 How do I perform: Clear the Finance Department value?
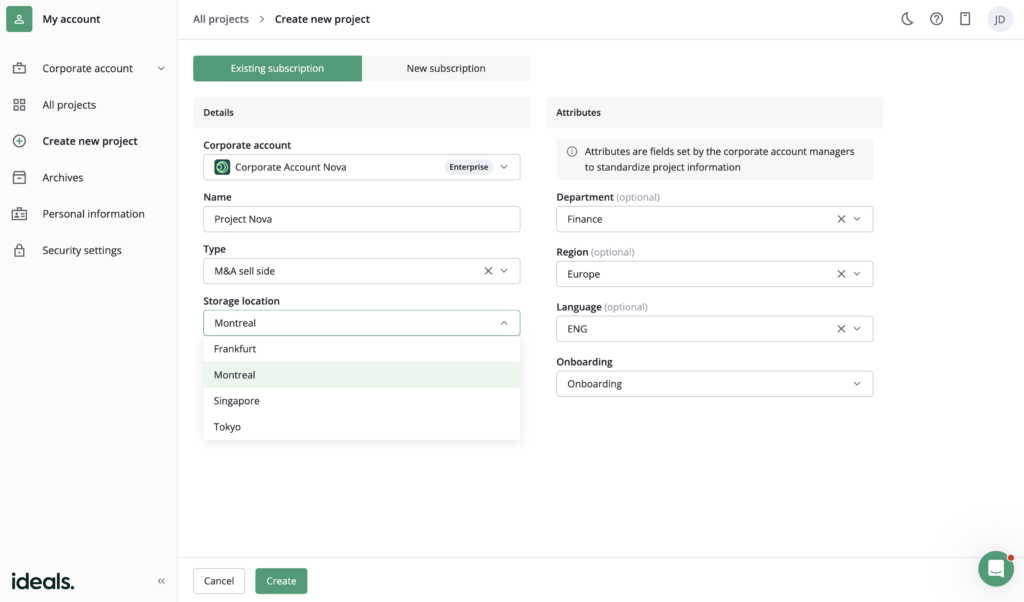click(x=841, y=219)
